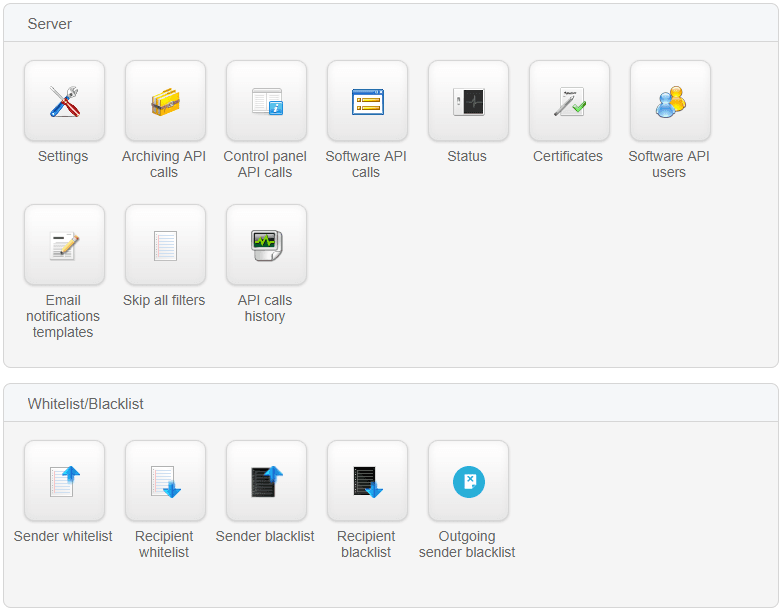The image size is (784, 614).
Task: Click the "Status" text label
Action: click(467, 156)
